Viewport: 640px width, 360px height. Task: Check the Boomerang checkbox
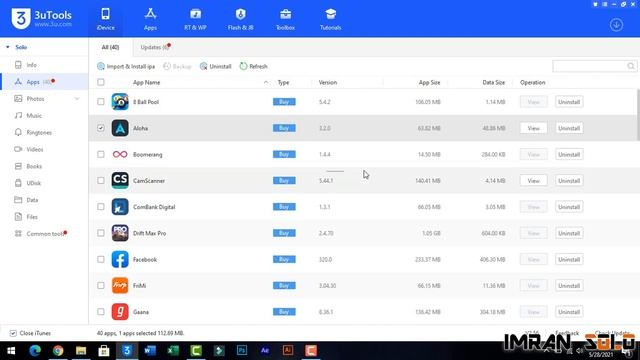(x=101, y=154)
